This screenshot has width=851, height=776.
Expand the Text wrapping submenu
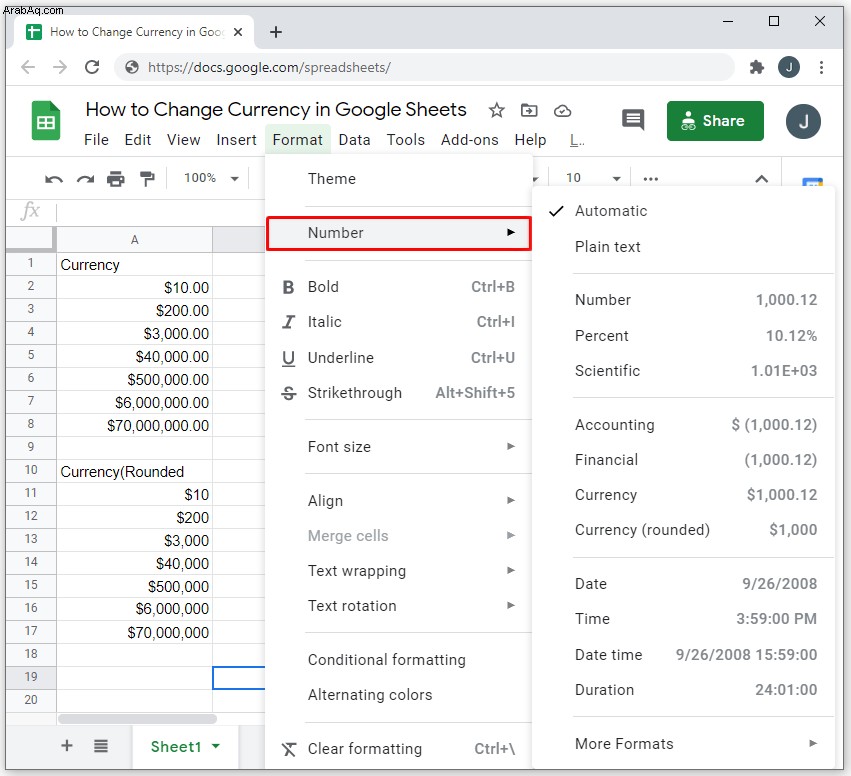click(x=398, y=570)
